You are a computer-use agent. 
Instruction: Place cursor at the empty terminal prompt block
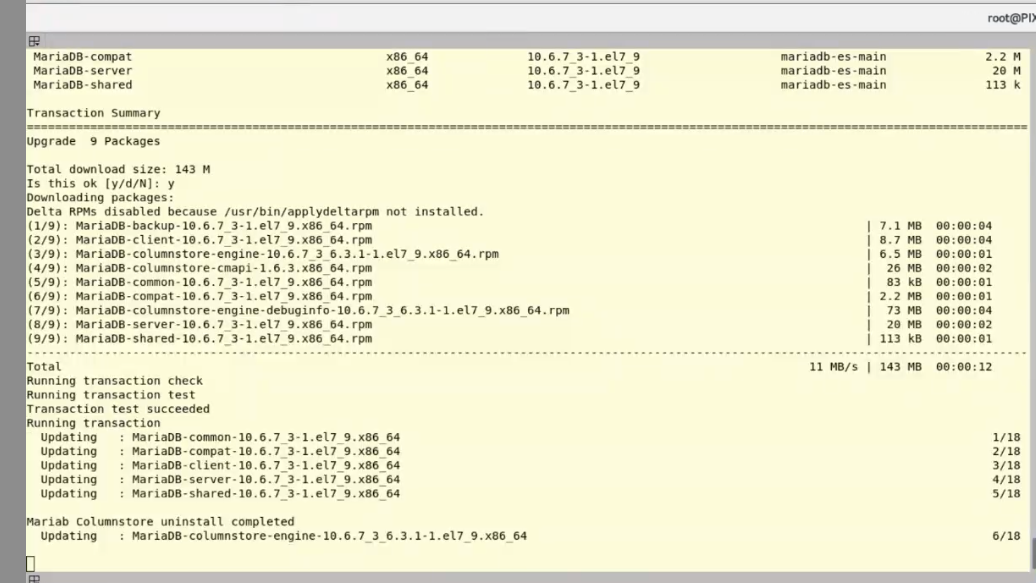[x=31, y=564]
